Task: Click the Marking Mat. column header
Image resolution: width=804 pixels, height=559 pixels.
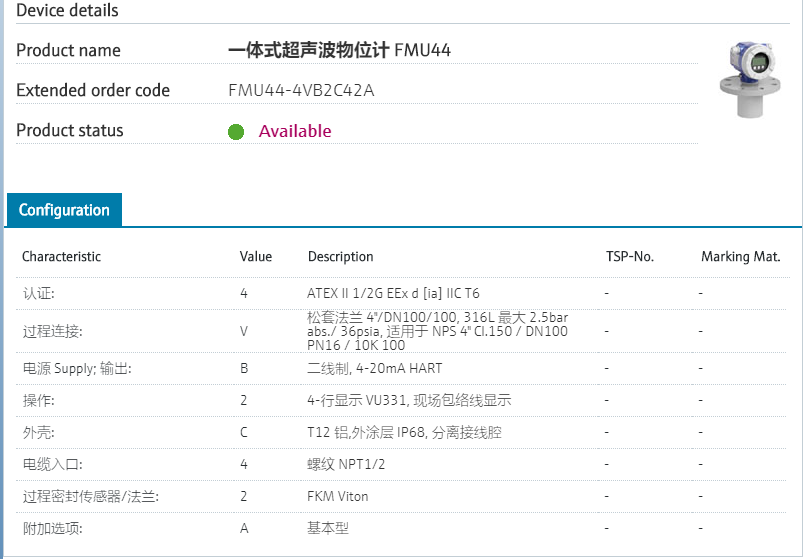Action: (741, 257)
